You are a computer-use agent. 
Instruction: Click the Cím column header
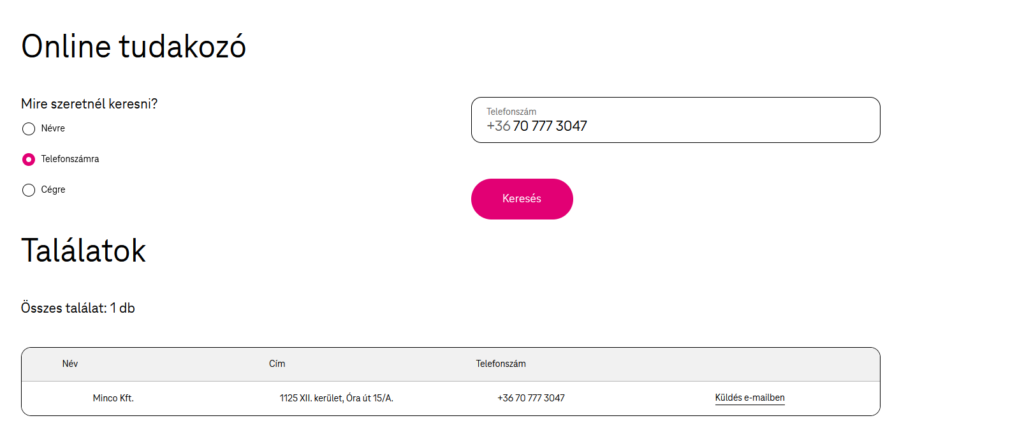tap(277, 364)
